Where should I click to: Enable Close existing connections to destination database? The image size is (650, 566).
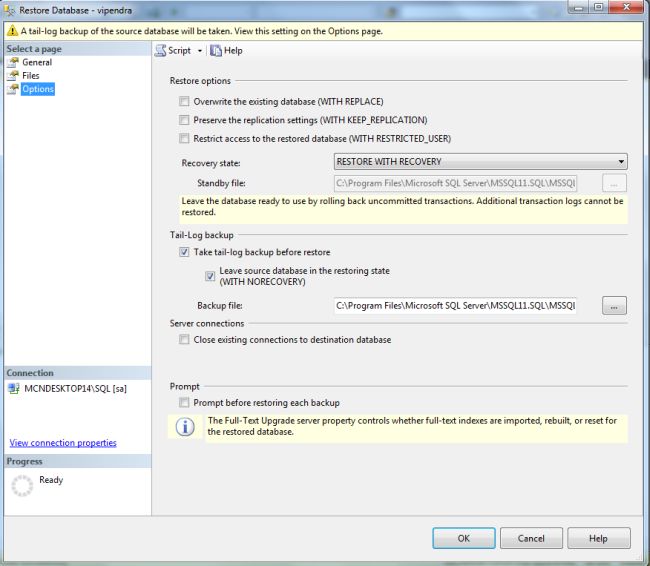[184, 340]
